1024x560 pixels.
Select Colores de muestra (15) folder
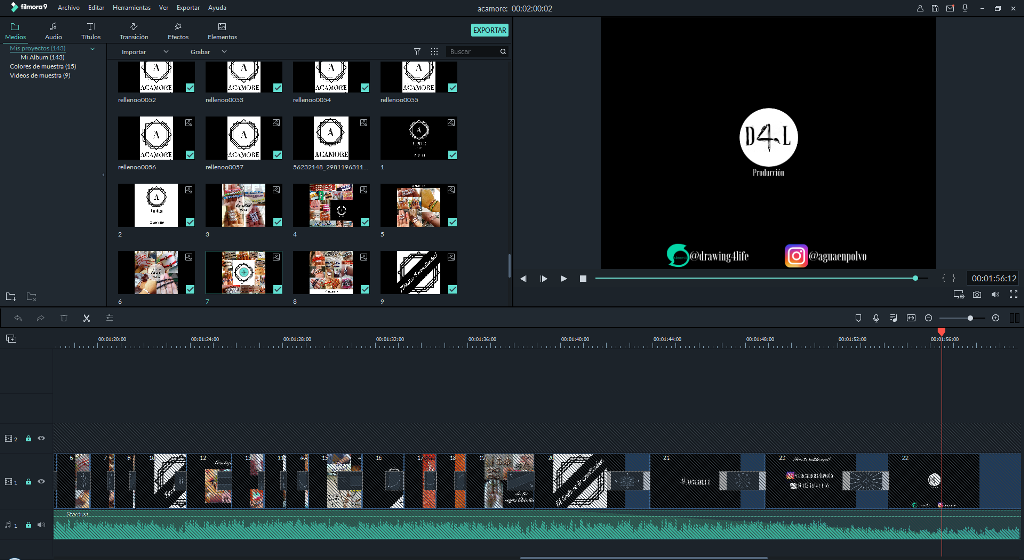tap(43, 67)
